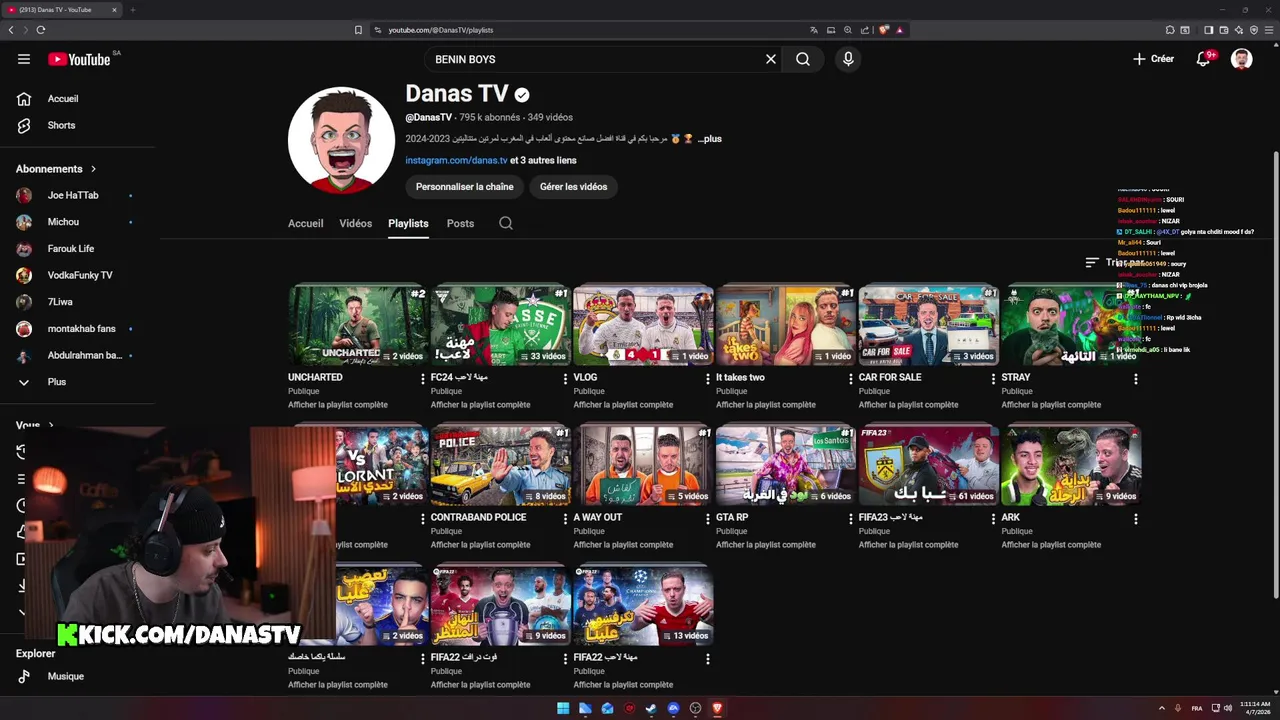Switch to the Accueil channel tab
The width and height of the screenshot is (1280, 720).
[x=305, y=223]
